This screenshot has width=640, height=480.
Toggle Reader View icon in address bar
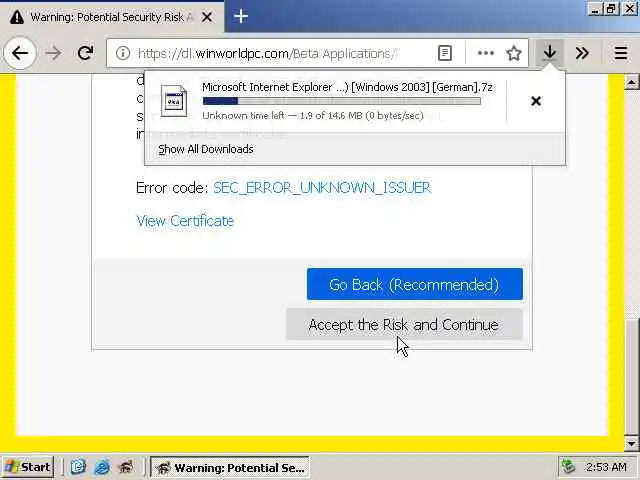444,53
